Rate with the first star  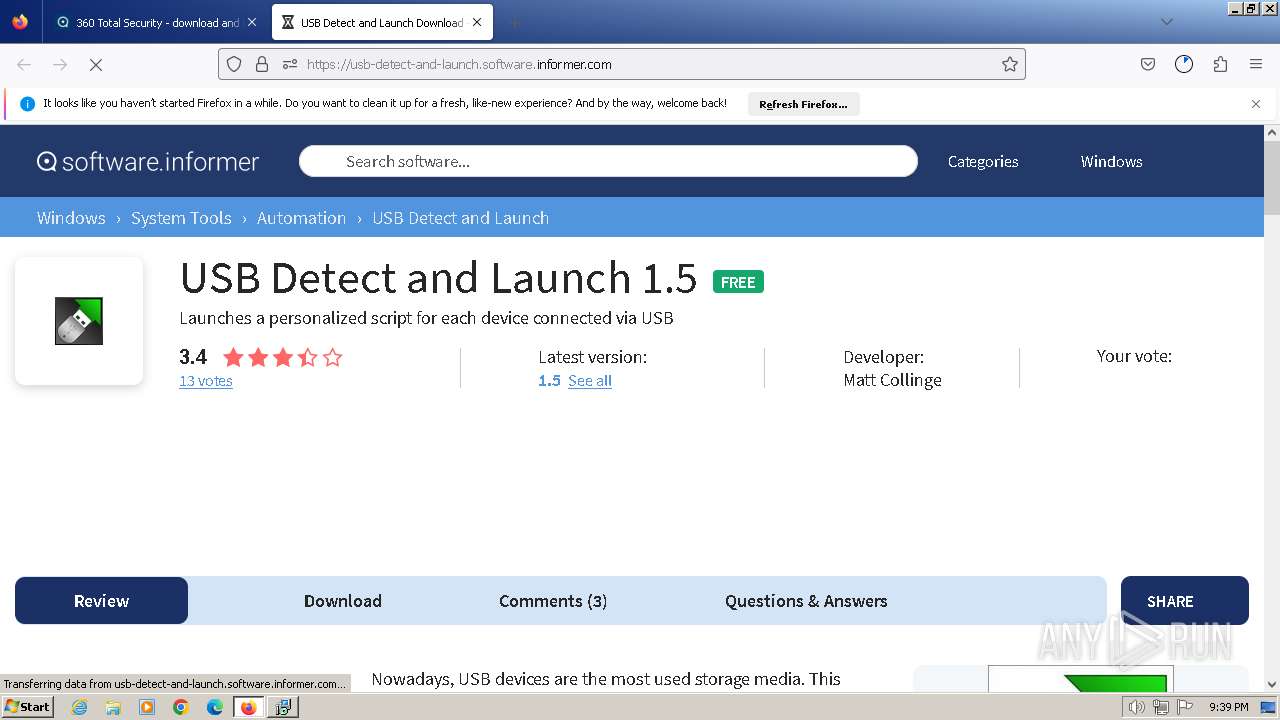click(233, 357)
